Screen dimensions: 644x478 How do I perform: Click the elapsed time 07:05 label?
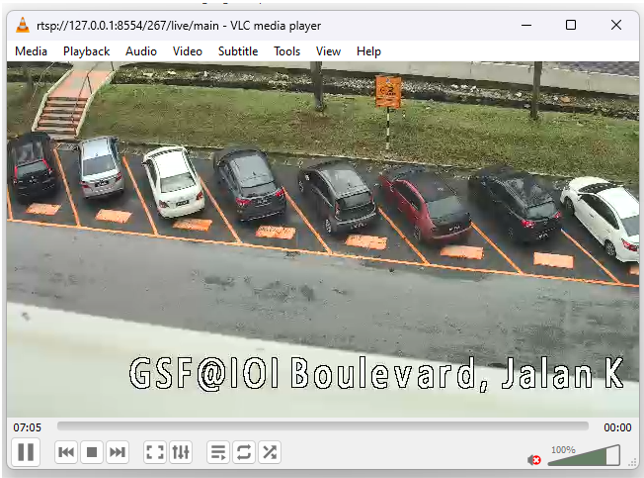click(x=27, y=427)
